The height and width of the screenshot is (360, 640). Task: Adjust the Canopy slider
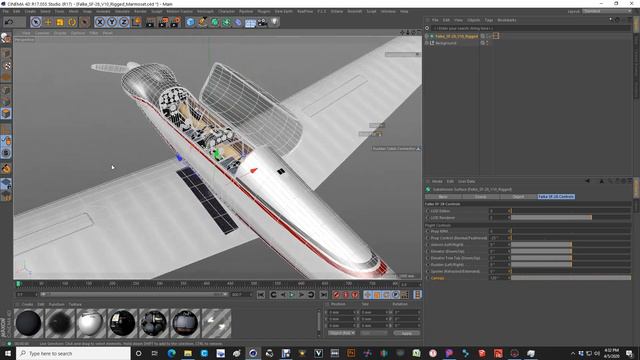coord(571,278)
